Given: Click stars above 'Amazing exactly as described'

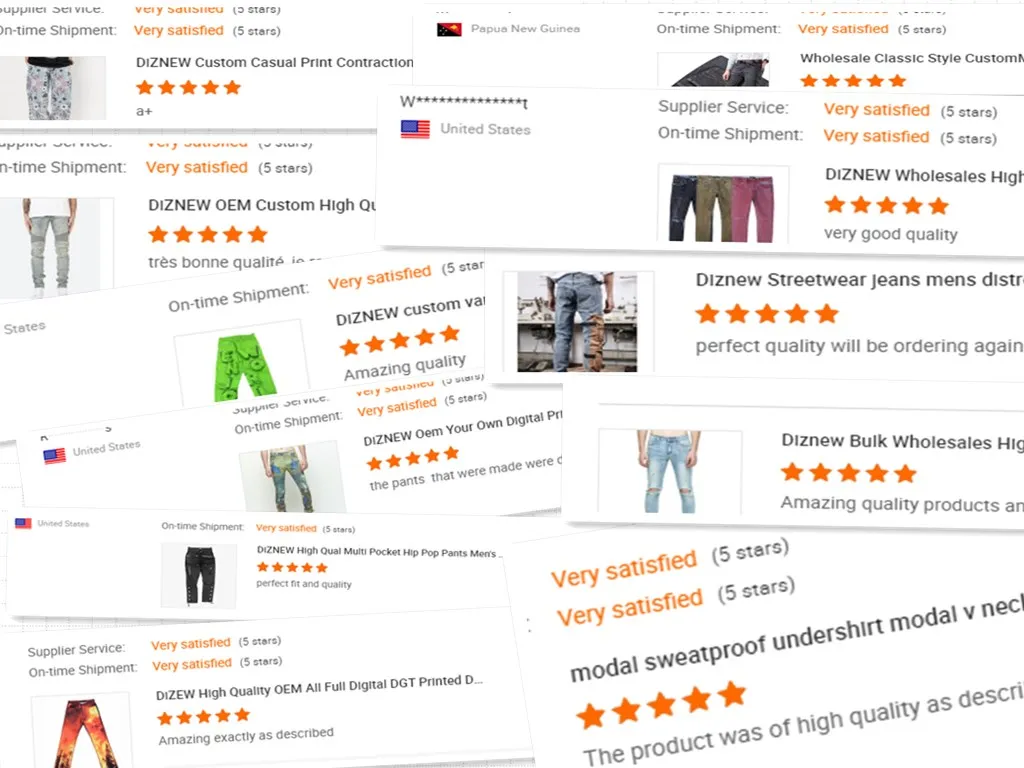Looking at the screenshot, I should click(x=204, y=716).
